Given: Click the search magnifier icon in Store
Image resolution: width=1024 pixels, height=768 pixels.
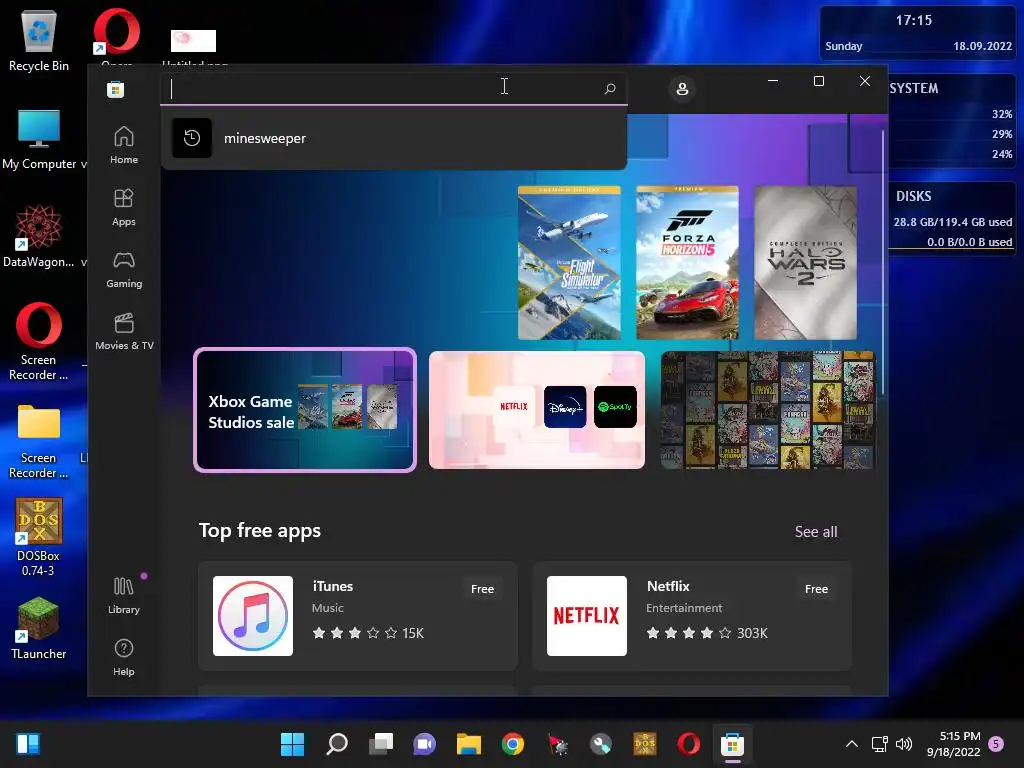Looking at the screenshot, I should click(x=610, y=88).
